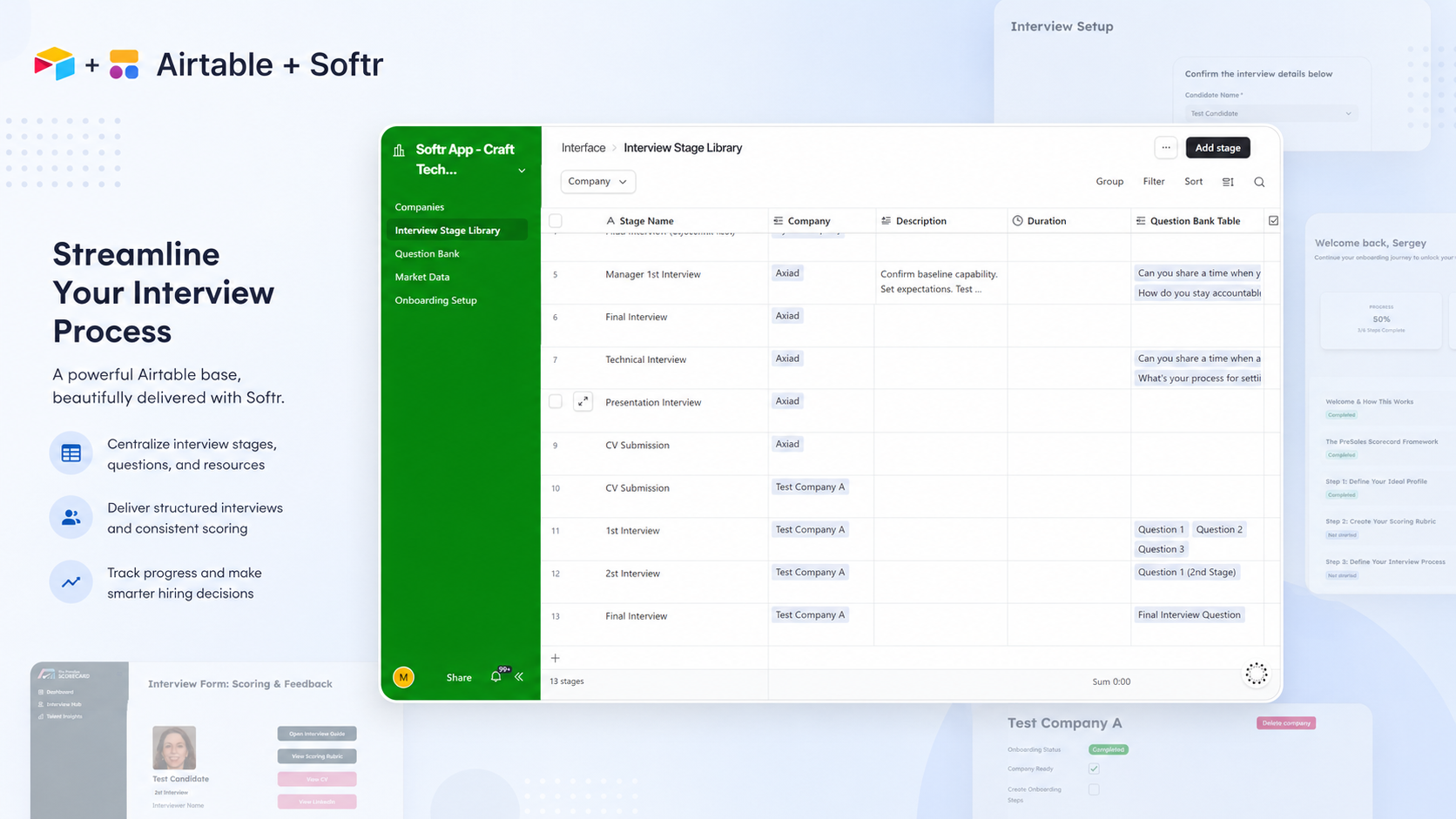The image size is (1456, 819).
Task: Click the Sum 0:00 summary
Action: 1111,681
